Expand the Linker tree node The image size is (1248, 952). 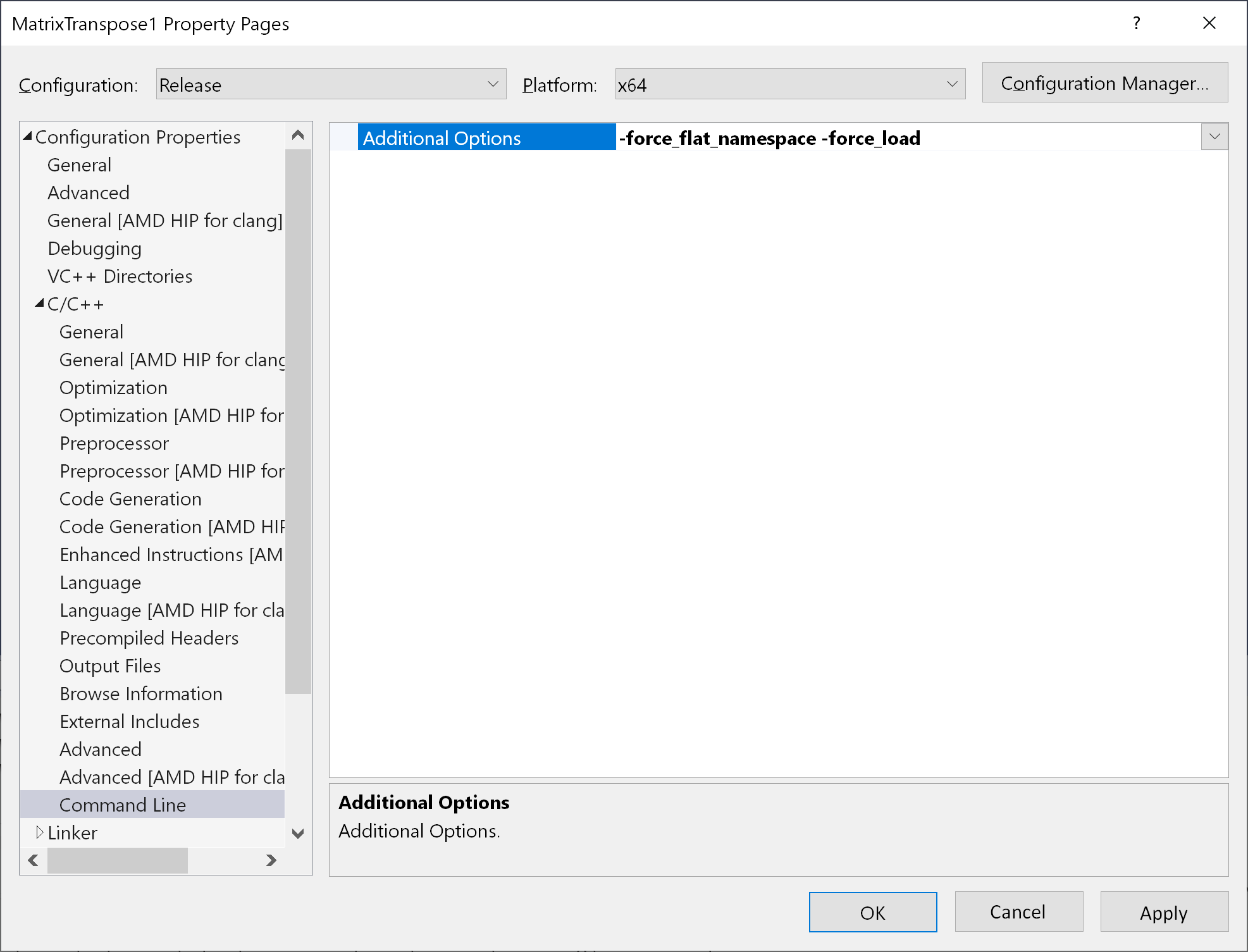click(39, 832)
